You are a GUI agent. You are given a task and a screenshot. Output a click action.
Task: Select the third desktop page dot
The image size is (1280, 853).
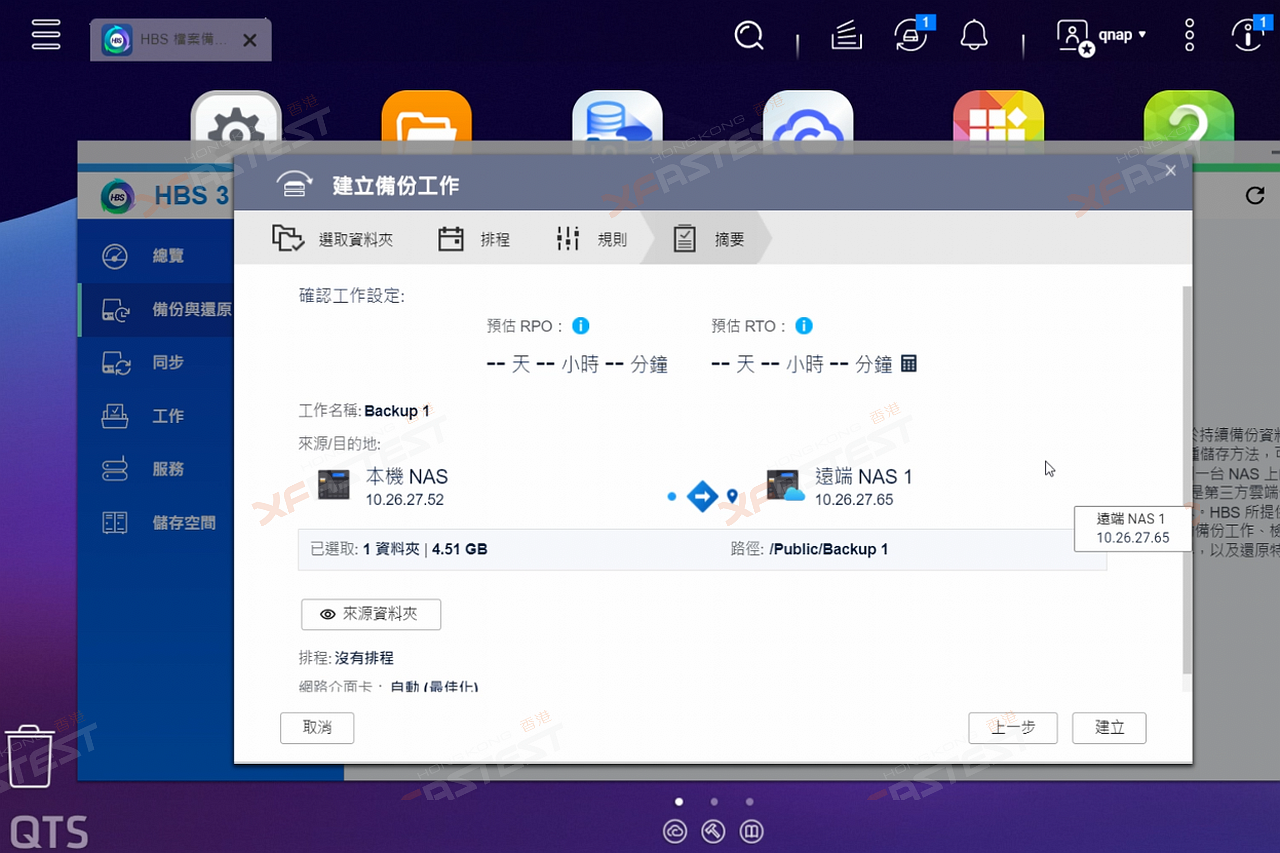(749, 801)
